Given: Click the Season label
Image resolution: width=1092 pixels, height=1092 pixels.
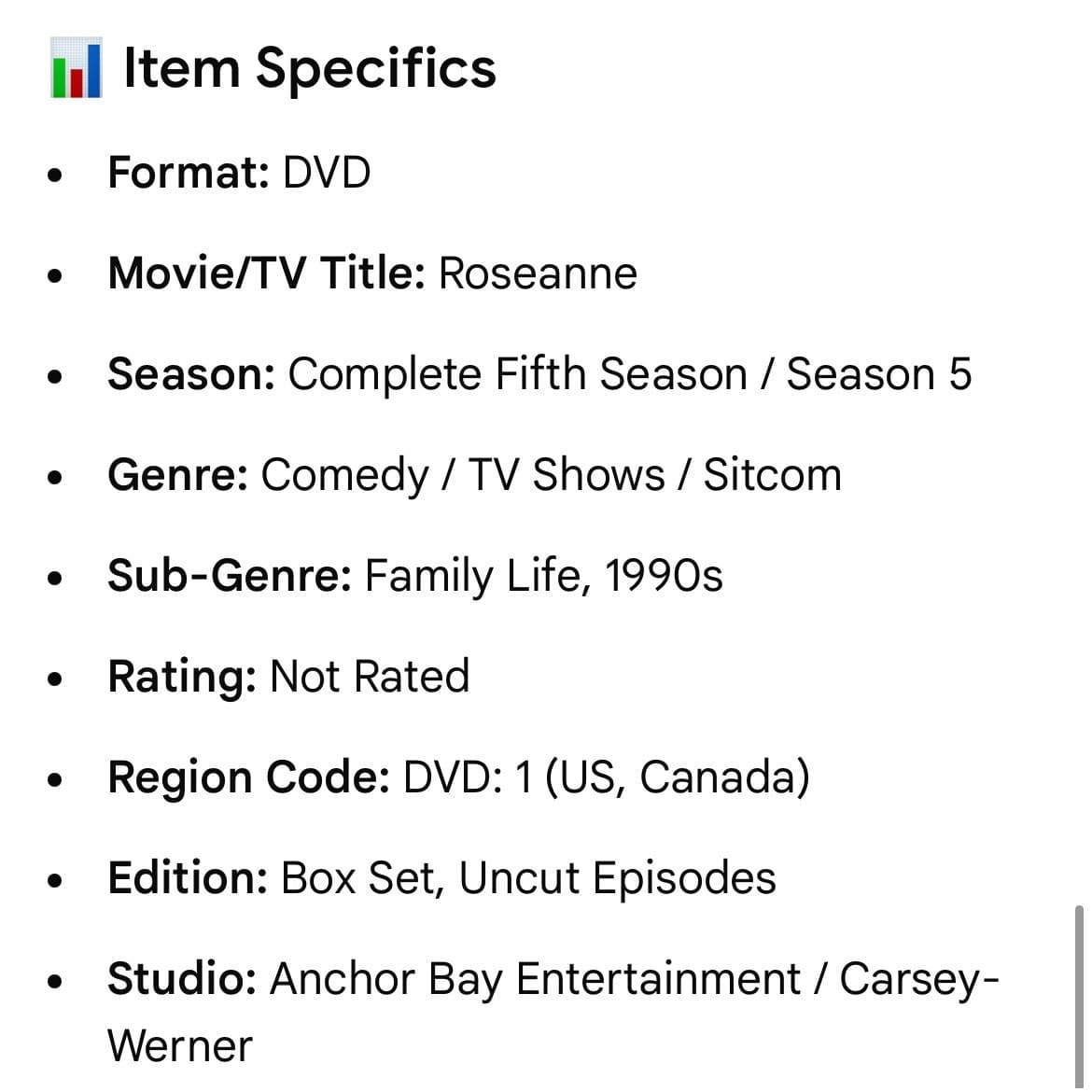Looking at the screenshot, I should (191, 374).
